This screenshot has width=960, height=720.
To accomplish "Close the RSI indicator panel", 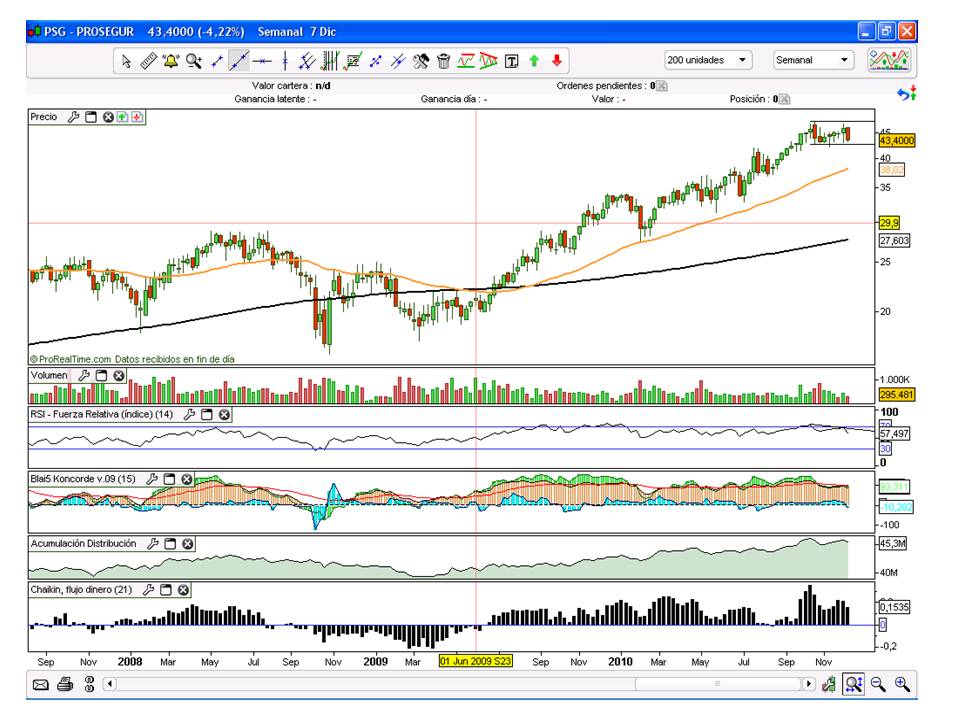I will (224, 414).
